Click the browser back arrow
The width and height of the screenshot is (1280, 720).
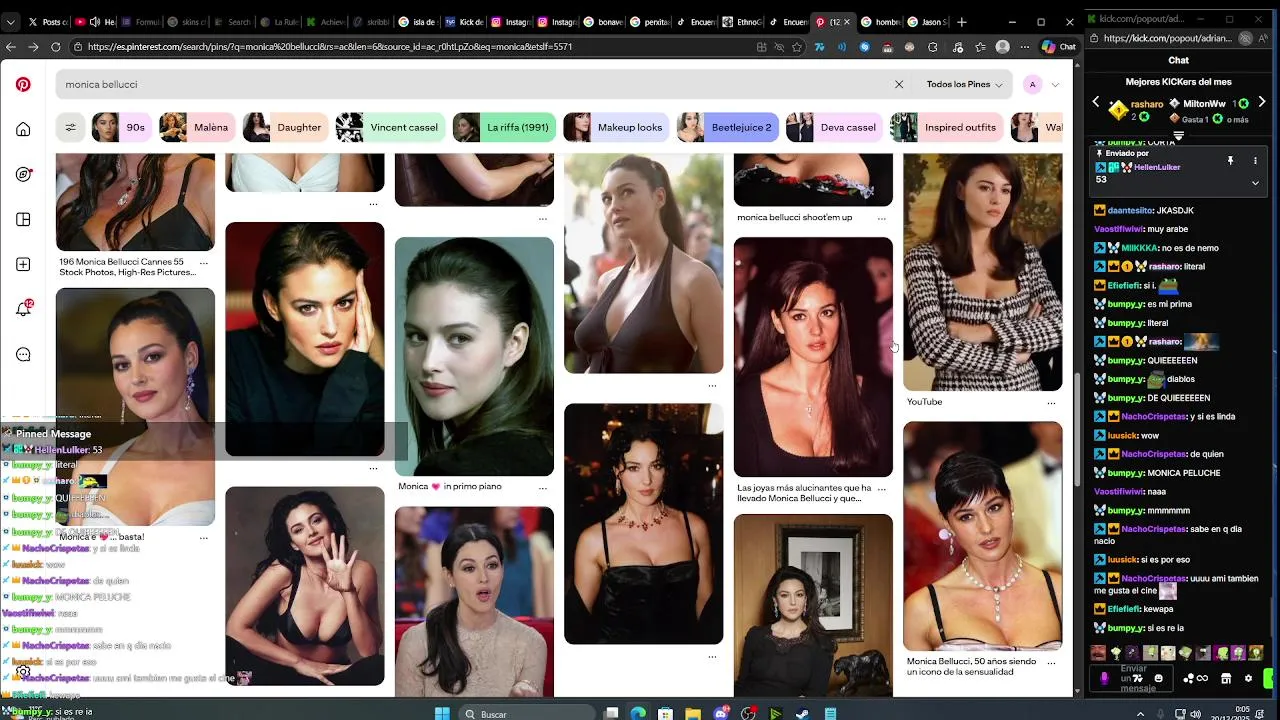click(11, 46)
